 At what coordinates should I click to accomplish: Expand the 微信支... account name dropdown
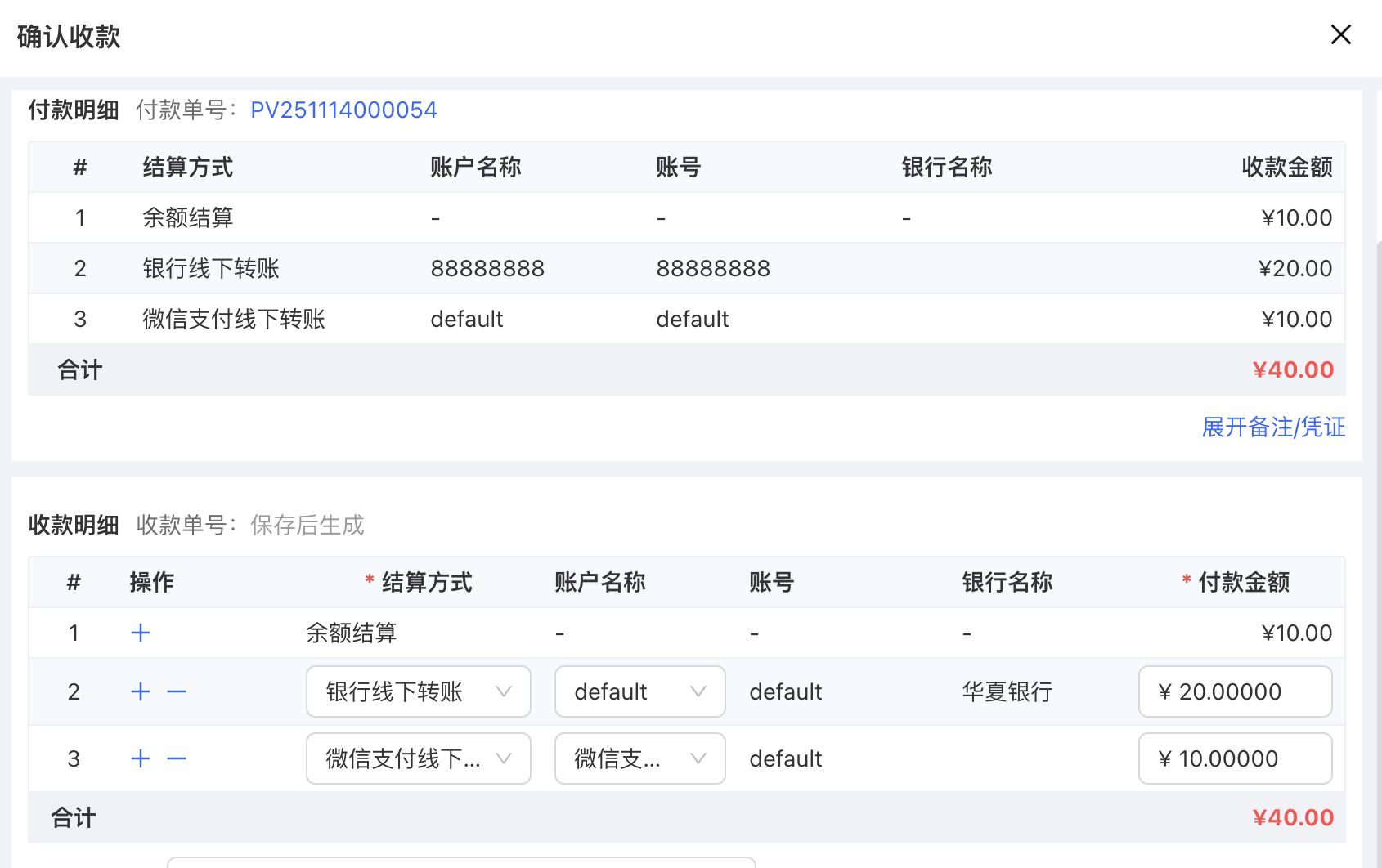639,758
